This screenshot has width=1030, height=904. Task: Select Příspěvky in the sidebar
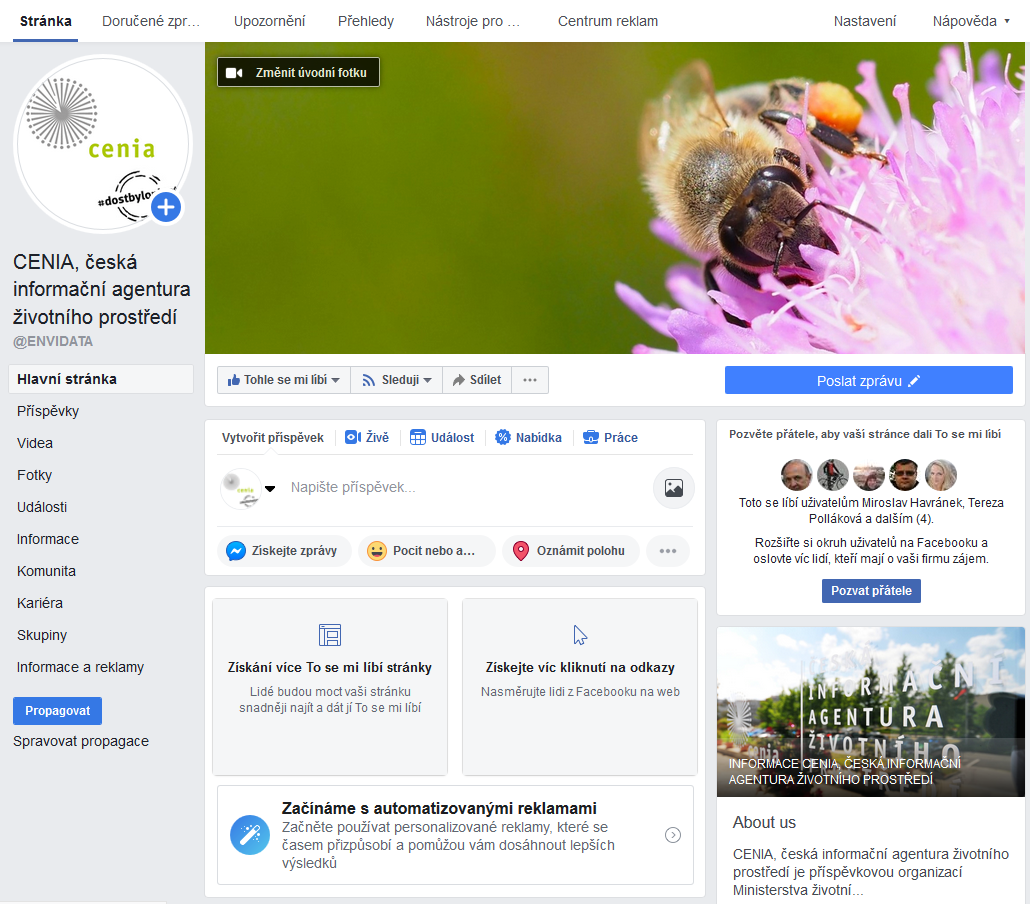point(48,411)
